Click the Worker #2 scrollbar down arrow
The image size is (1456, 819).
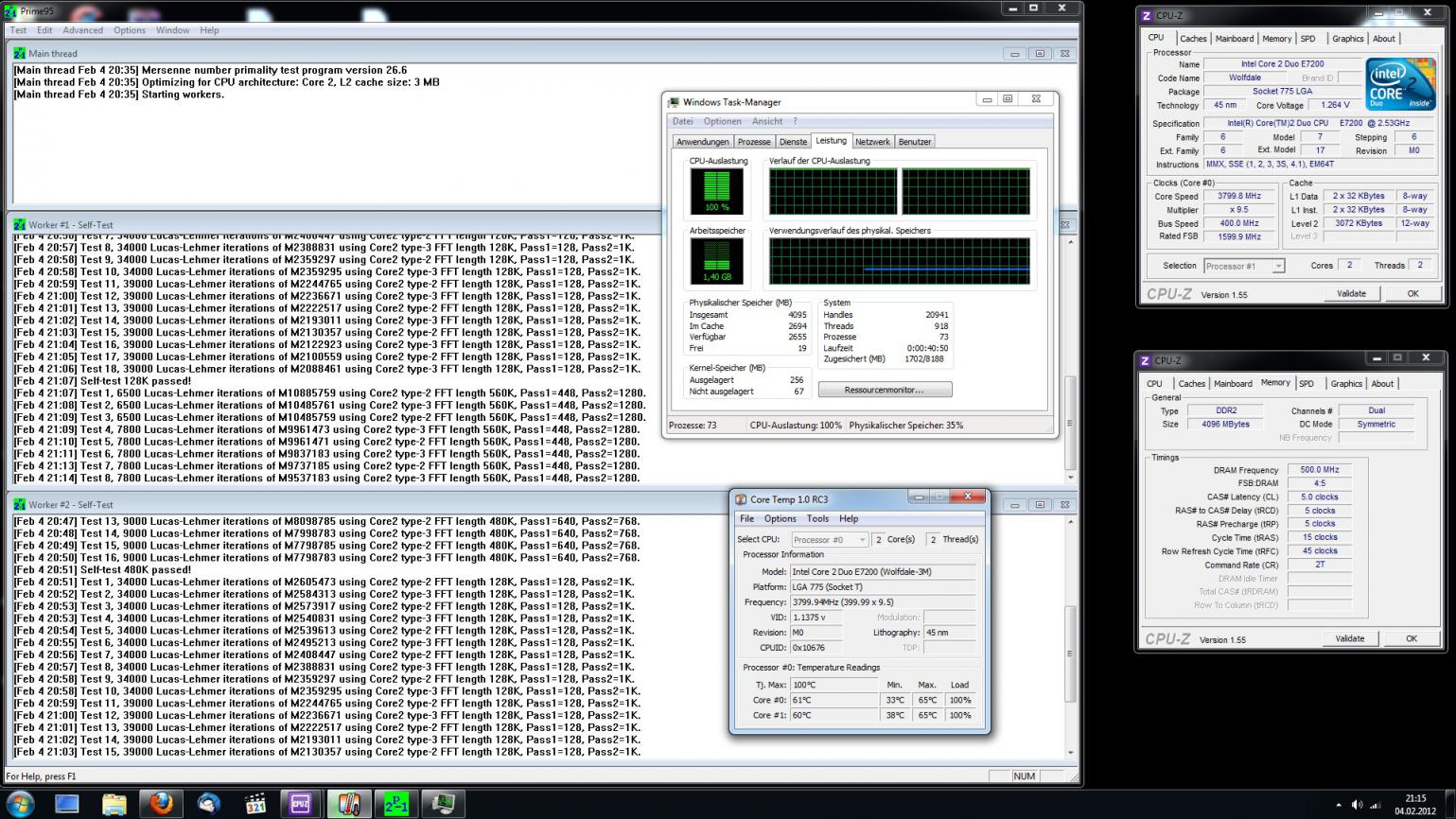pyautogui.click(x=1070, y=753)
